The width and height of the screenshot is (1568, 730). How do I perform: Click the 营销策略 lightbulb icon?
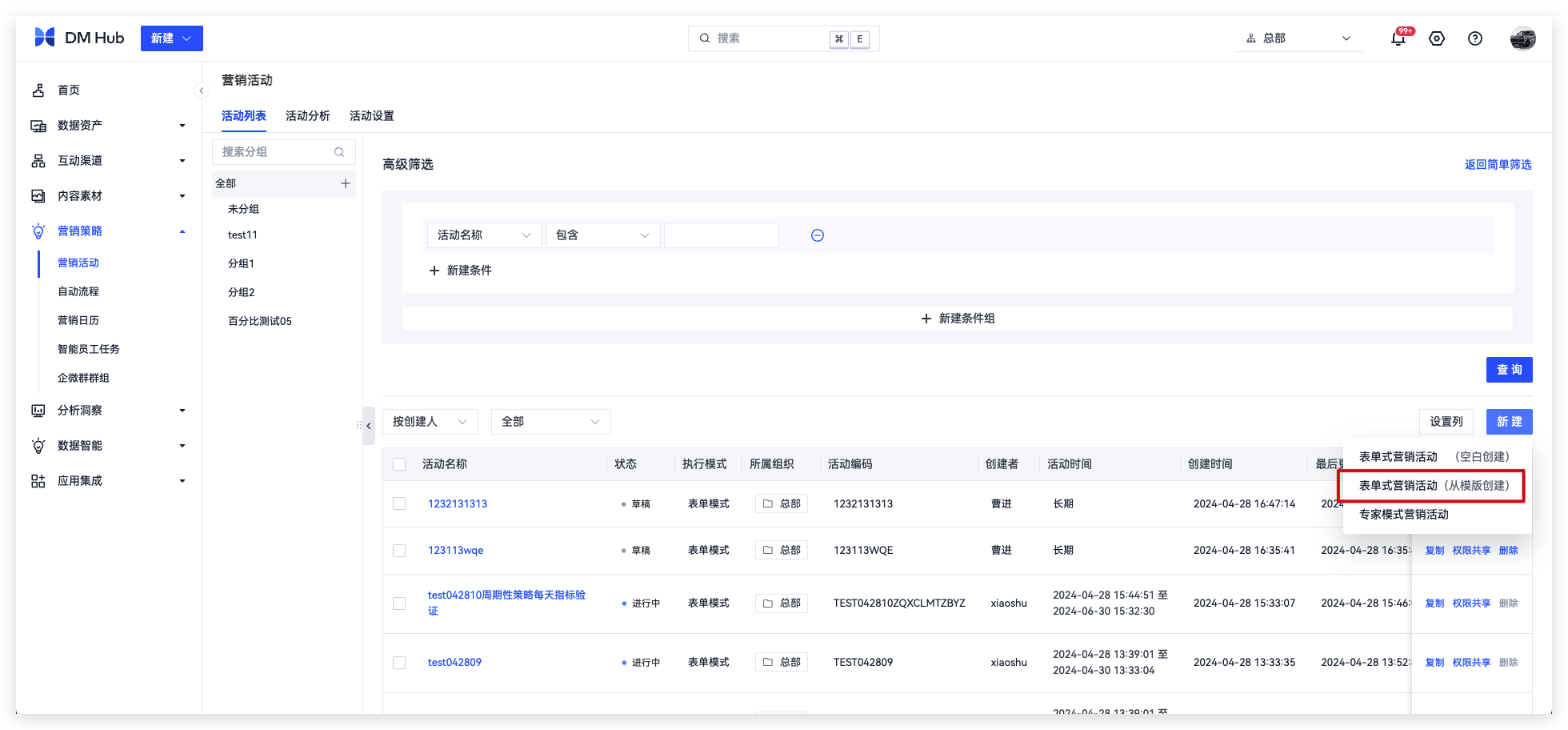38,231
